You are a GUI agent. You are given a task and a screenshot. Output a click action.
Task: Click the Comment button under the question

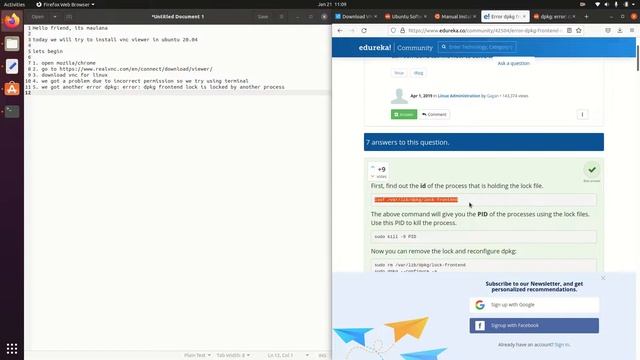click(x=434, y=115)
